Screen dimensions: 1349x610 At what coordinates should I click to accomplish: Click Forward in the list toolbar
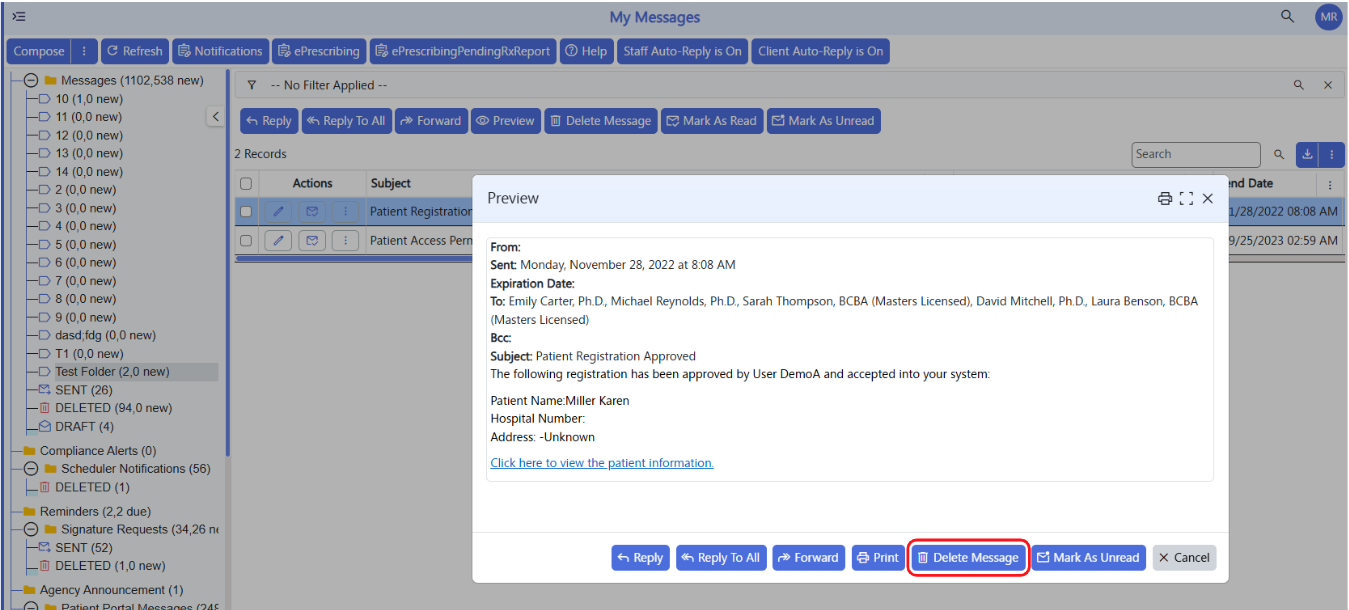431,121
